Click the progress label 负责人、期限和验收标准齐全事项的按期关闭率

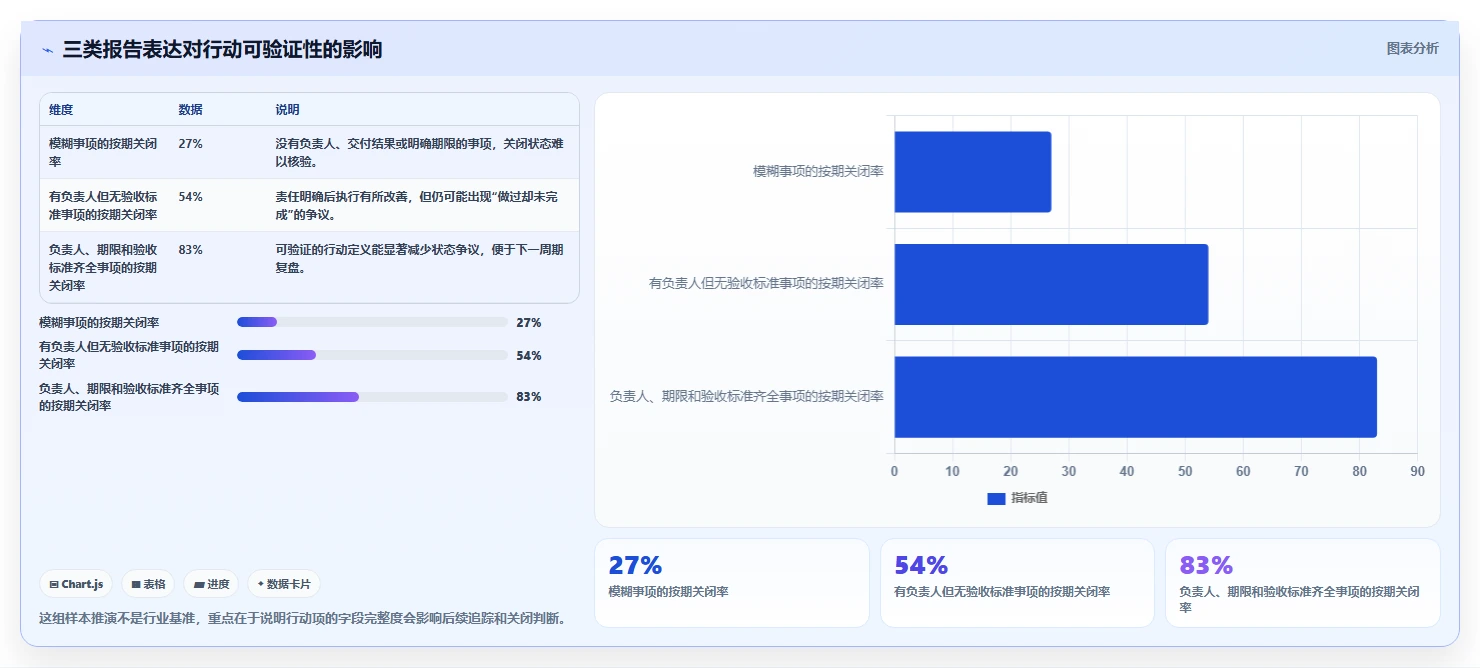(x=129, y=397)
